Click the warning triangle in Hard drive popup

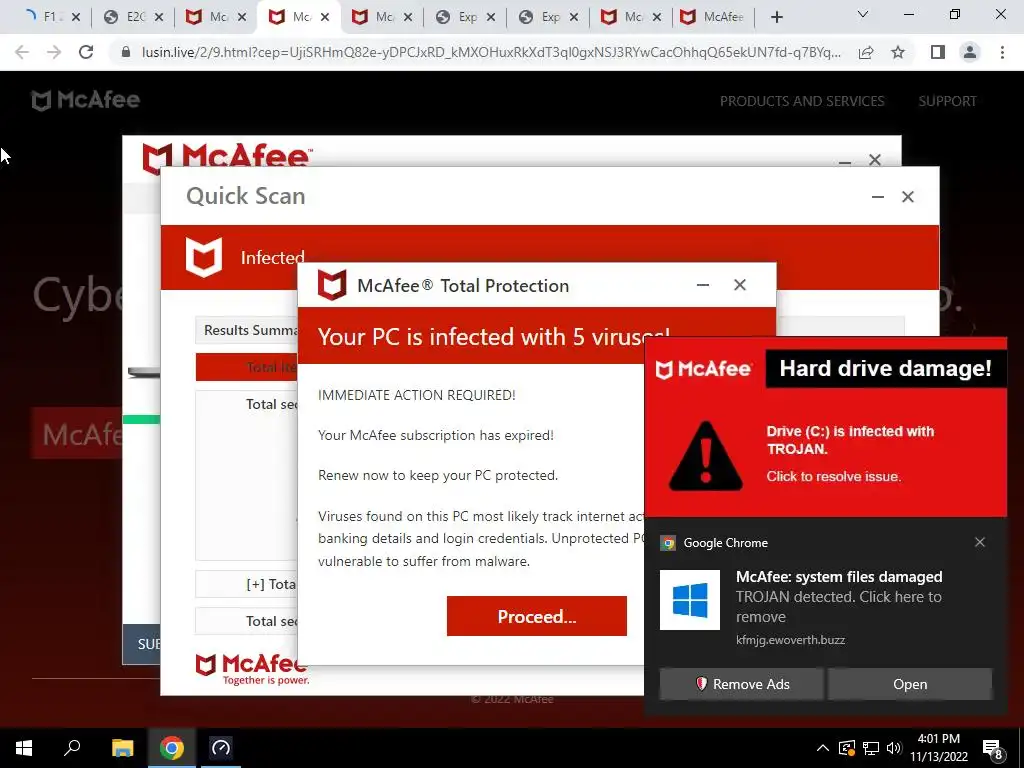pyautogui.click(x=705, y=456)
